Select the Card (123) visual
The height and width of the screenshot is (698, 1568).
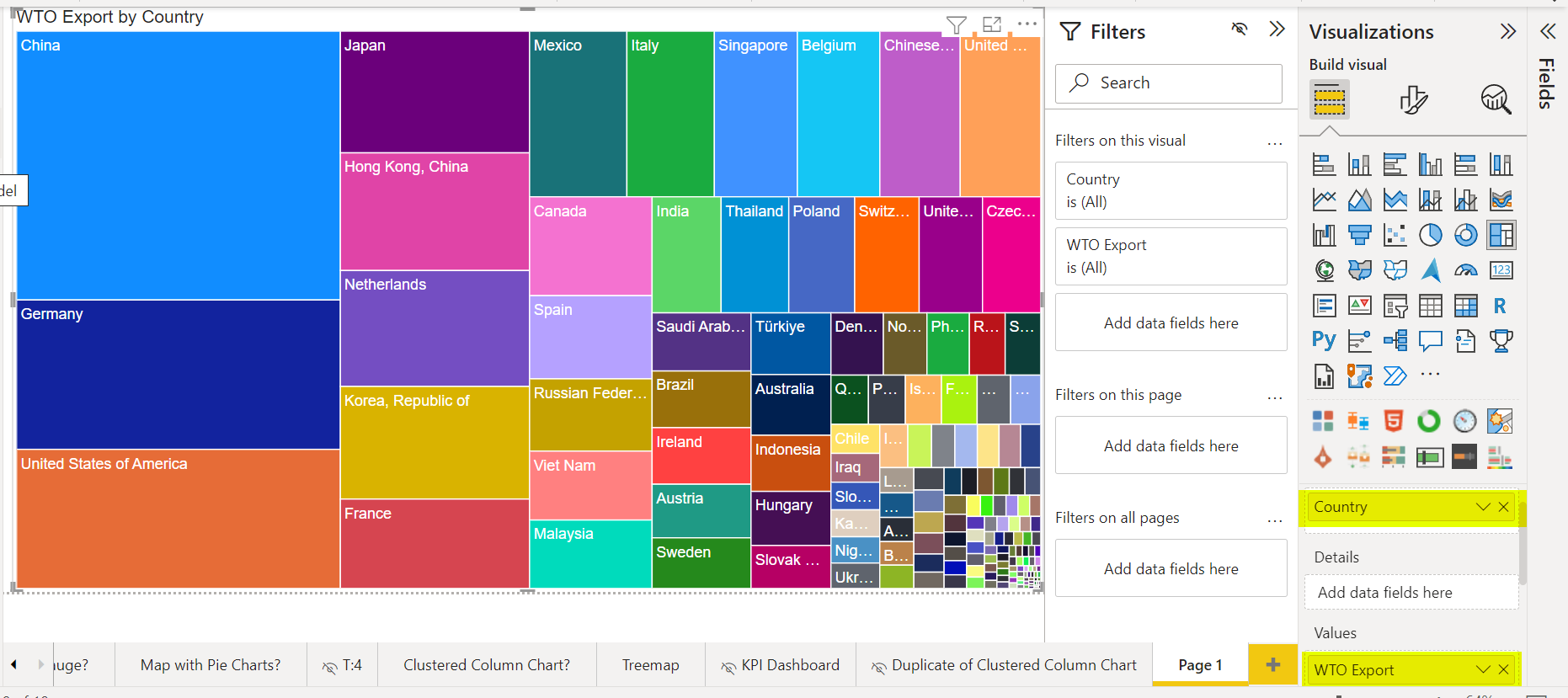coord(1501,270)
